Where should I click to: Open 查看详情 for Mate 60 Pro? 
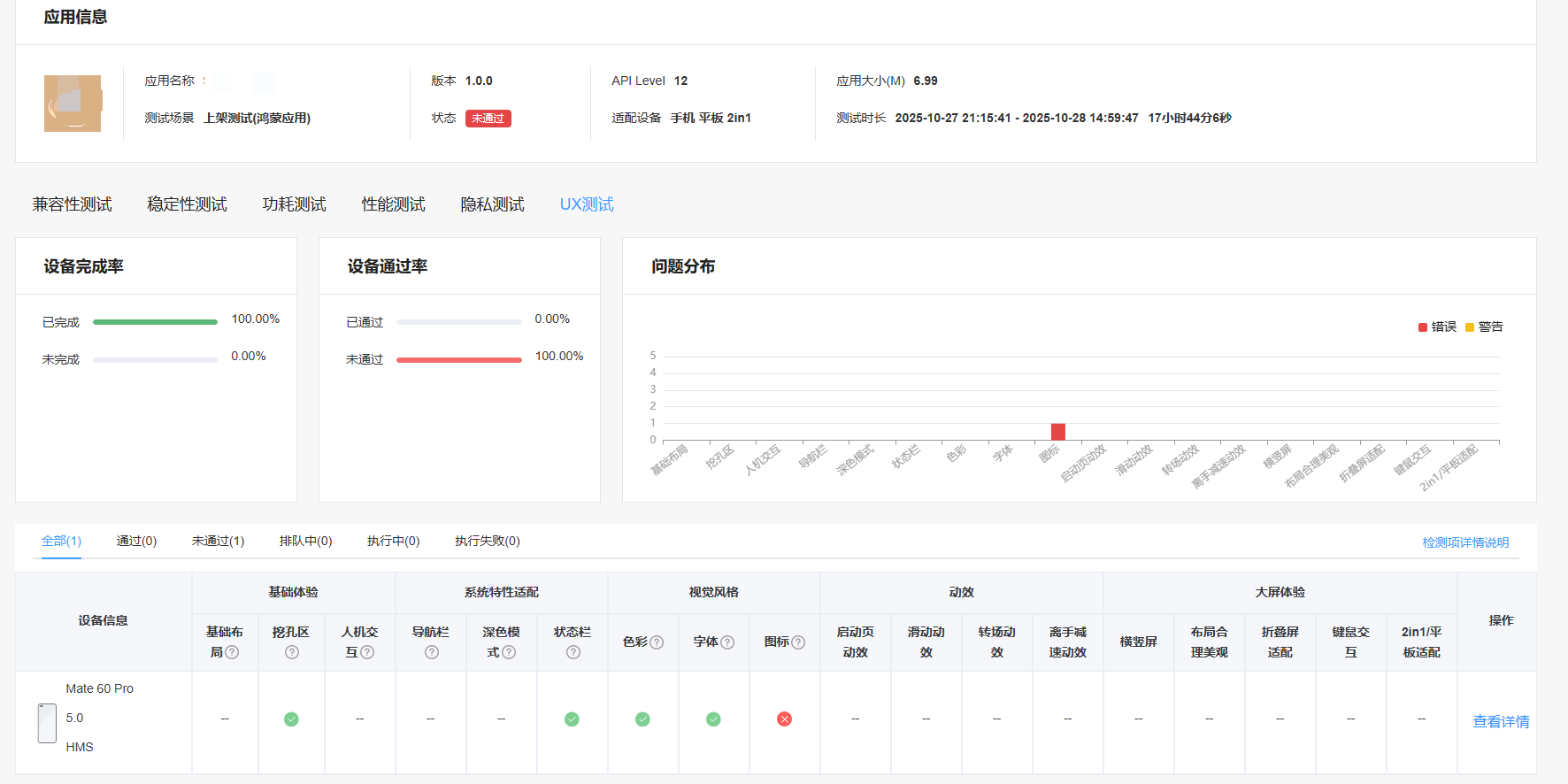1500,722
